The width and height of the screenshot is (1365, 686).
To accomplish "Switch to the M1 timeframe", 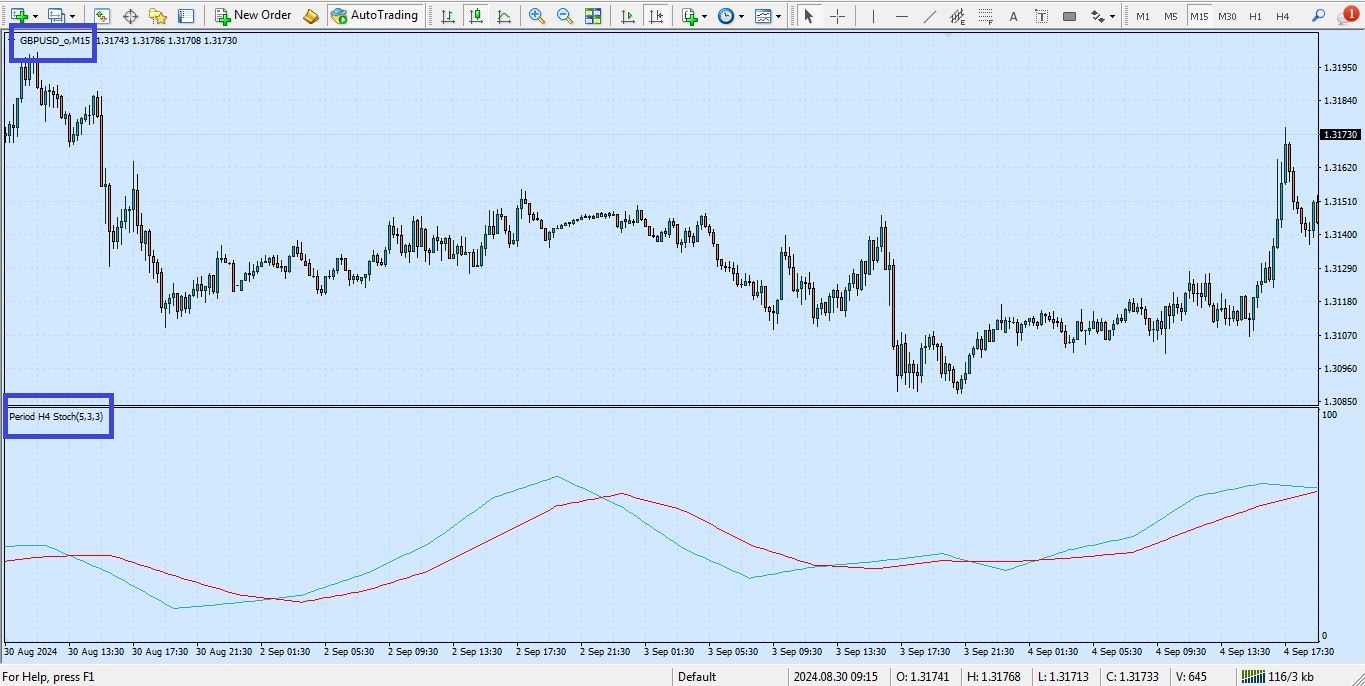I will [1143, 16].
